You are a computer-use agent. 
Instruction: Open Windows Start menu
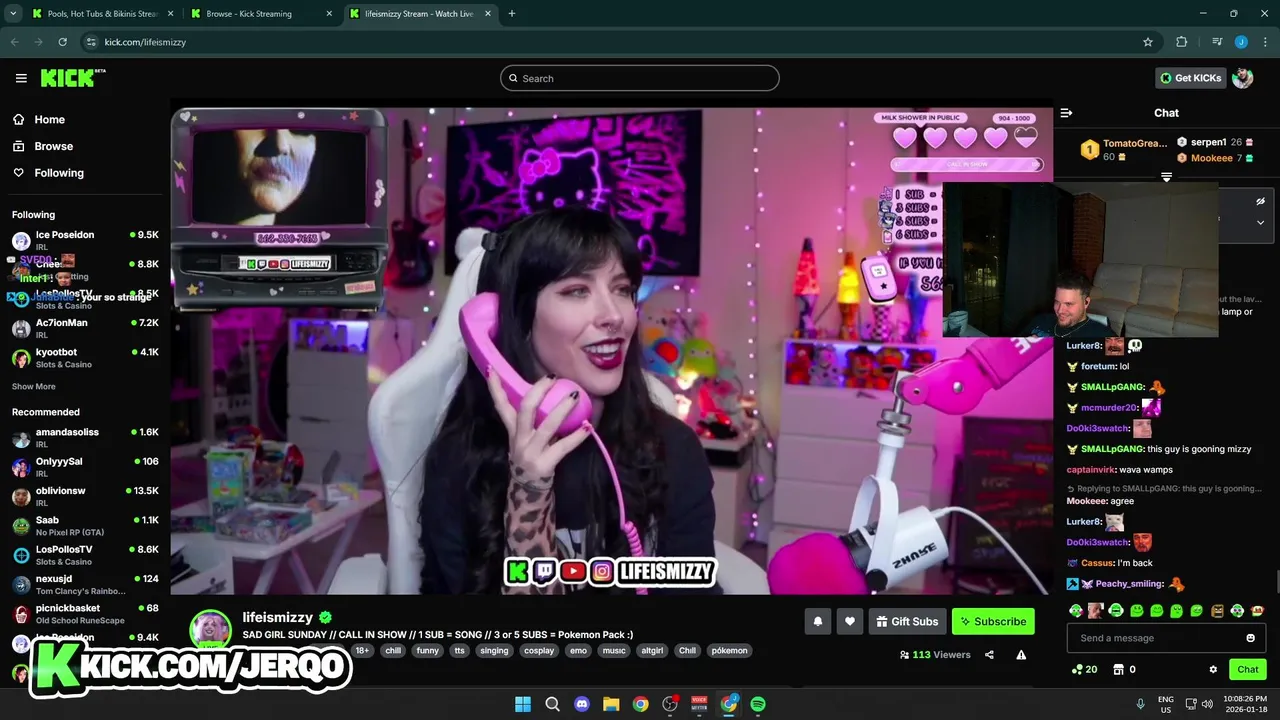tap(523, 704)
